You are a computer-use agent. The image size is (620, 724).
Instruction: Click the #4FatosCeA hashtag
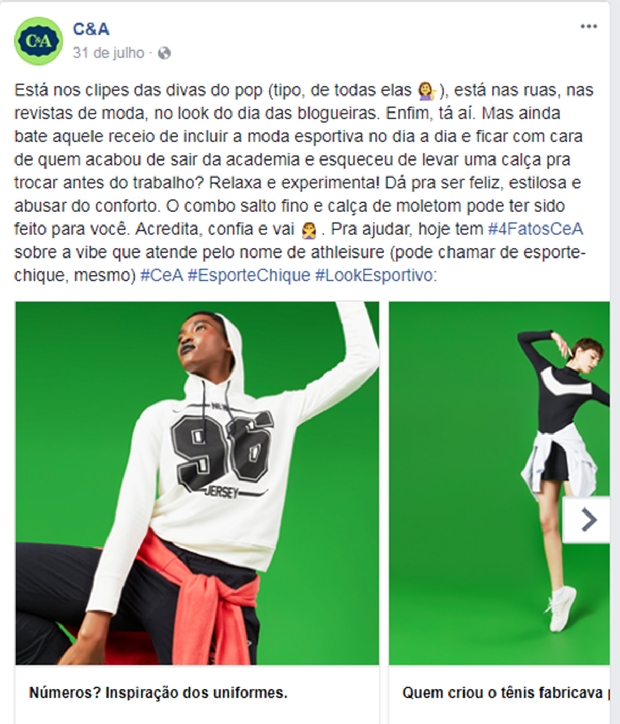pyautogui.click(x=536, y=229)
